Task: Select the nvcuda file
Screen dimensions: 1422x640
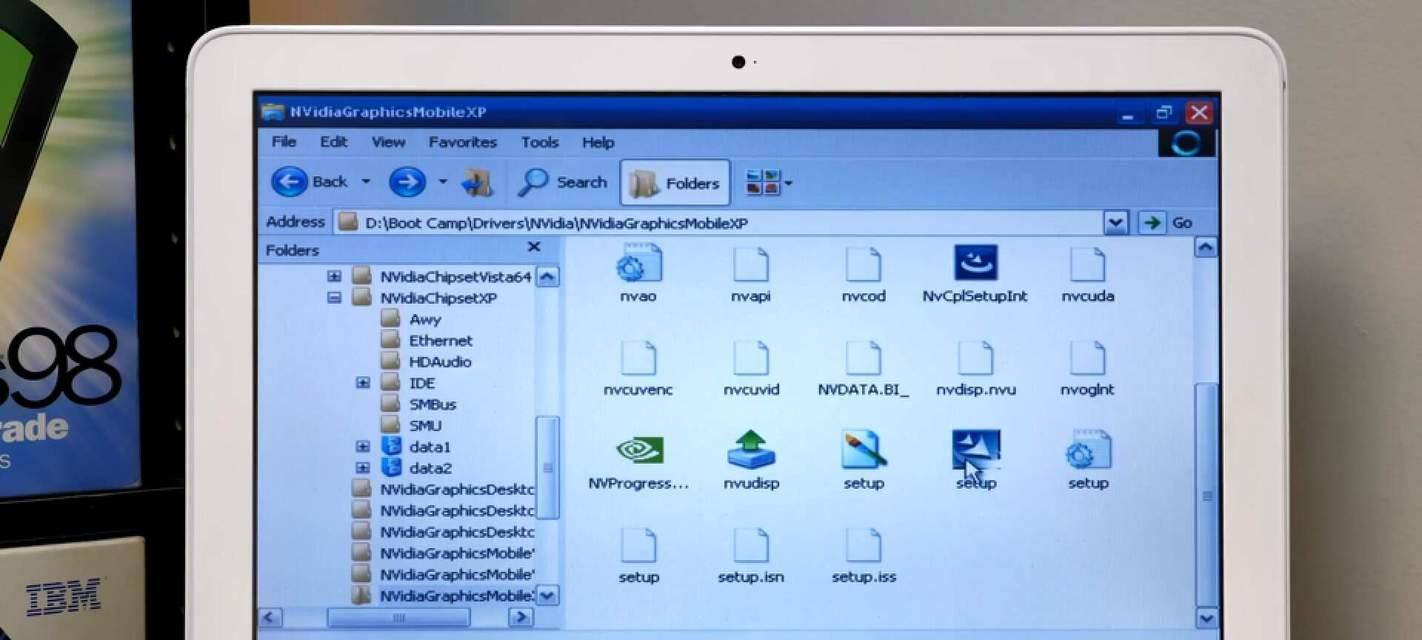Action: (x=1087, y=275)
